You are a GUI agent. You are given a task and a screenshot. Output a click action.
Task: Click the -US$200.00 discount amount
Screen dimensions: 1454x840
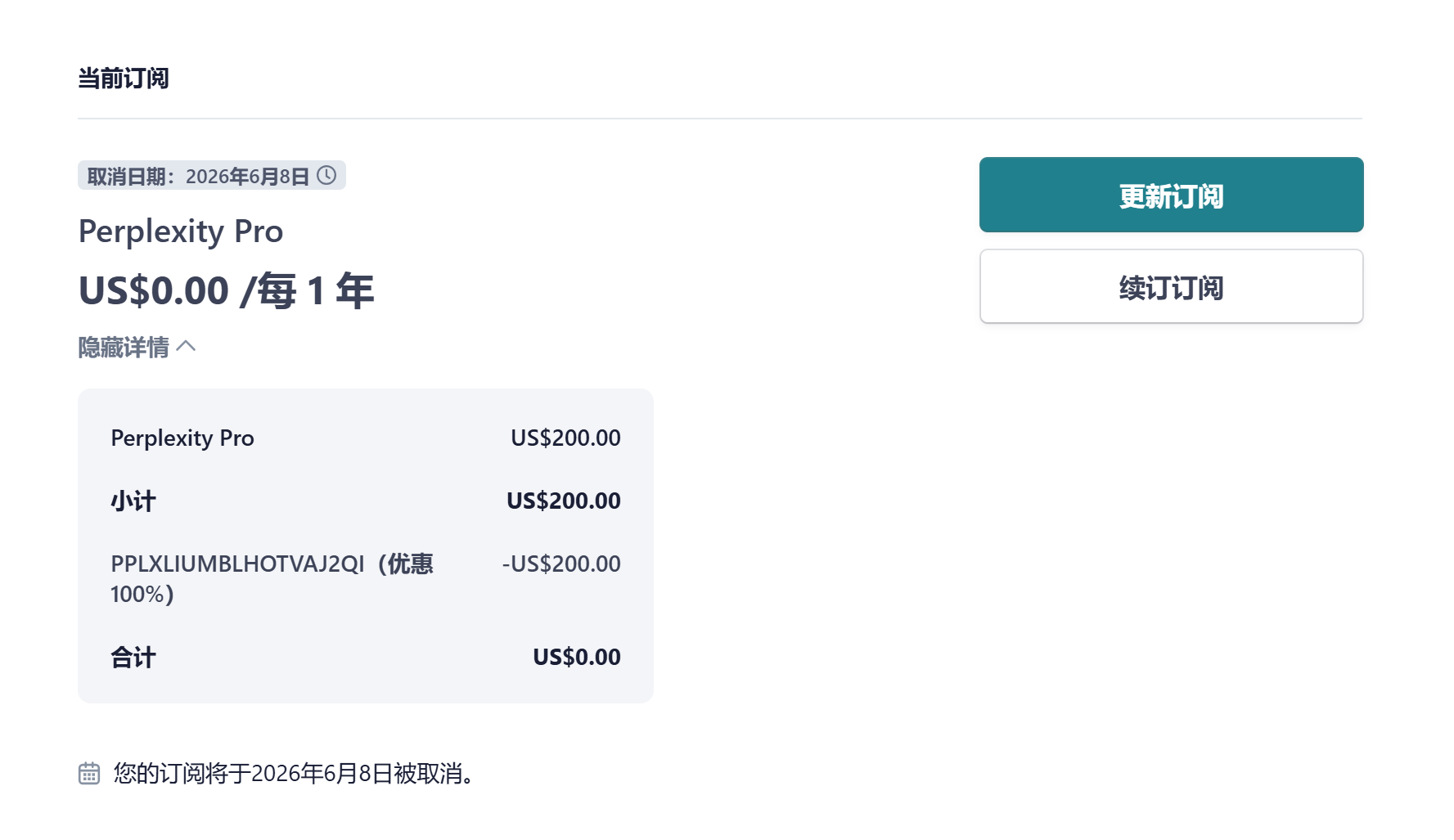pyautogui.click(x=561, y=564)
